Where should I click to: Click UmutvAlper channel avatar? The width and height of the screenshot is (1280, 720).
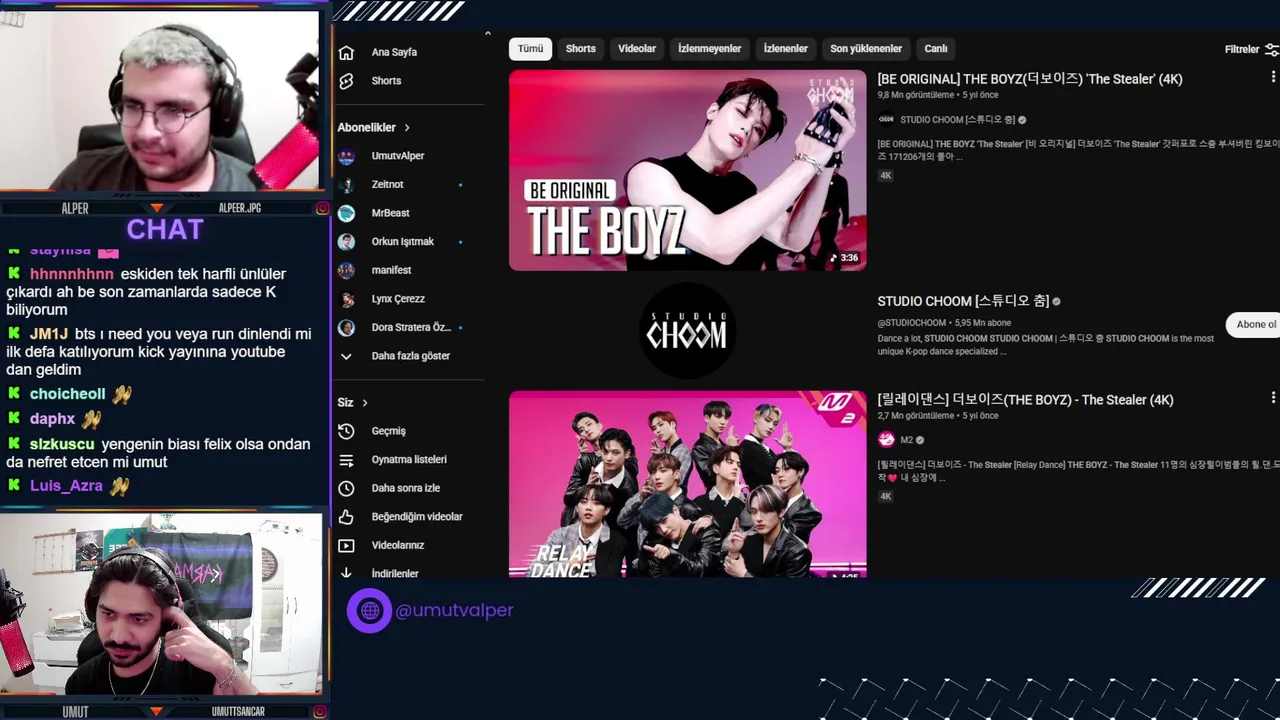click(346, 156)
